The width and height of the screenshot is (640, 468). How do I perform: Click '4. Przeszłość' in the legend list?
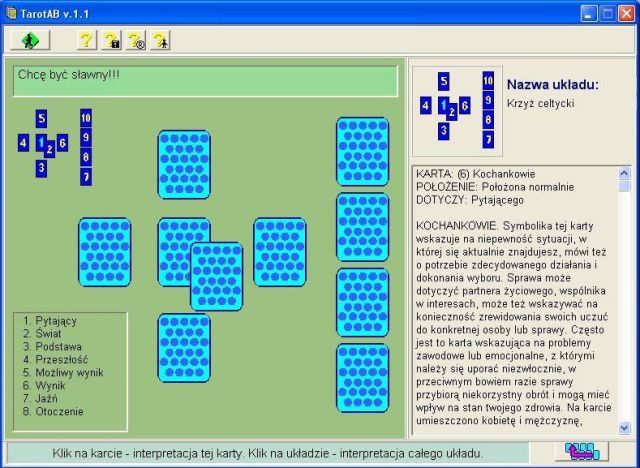point(55,359)
